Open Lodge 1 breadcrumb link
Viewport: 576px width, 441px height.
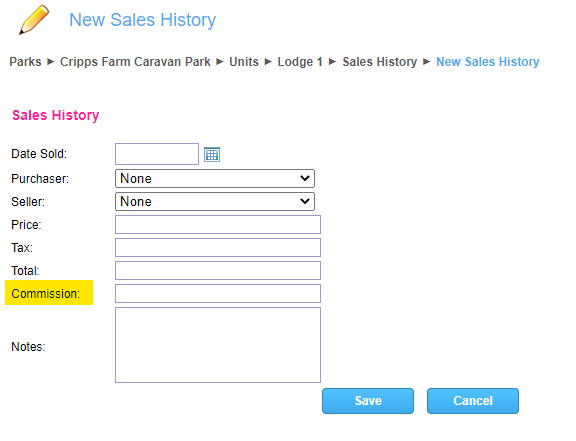(x=300, y=62)
